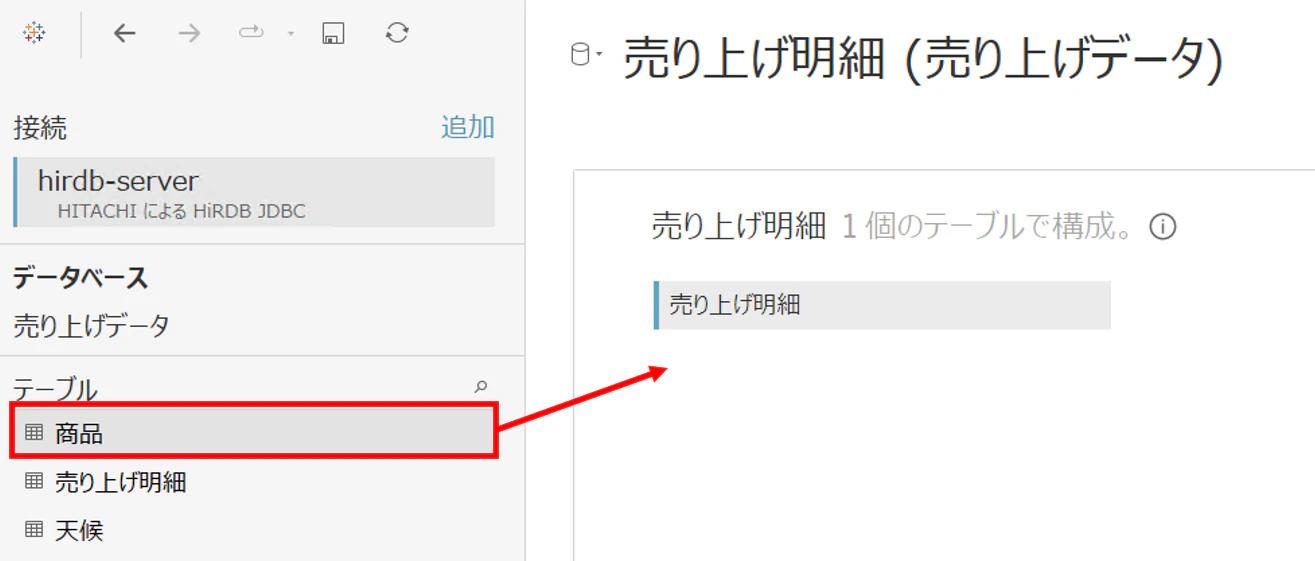Screen dimensions: 1315x561
Task: Click the 売り上げ明細 table card on canvas
Action: [882, 305]
